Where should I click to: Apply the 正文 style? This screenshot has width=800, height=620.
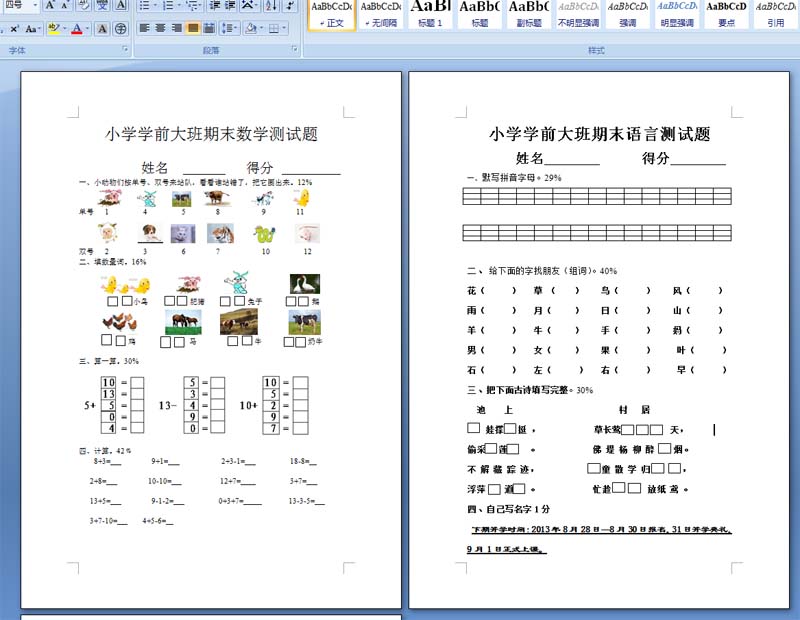332,15
